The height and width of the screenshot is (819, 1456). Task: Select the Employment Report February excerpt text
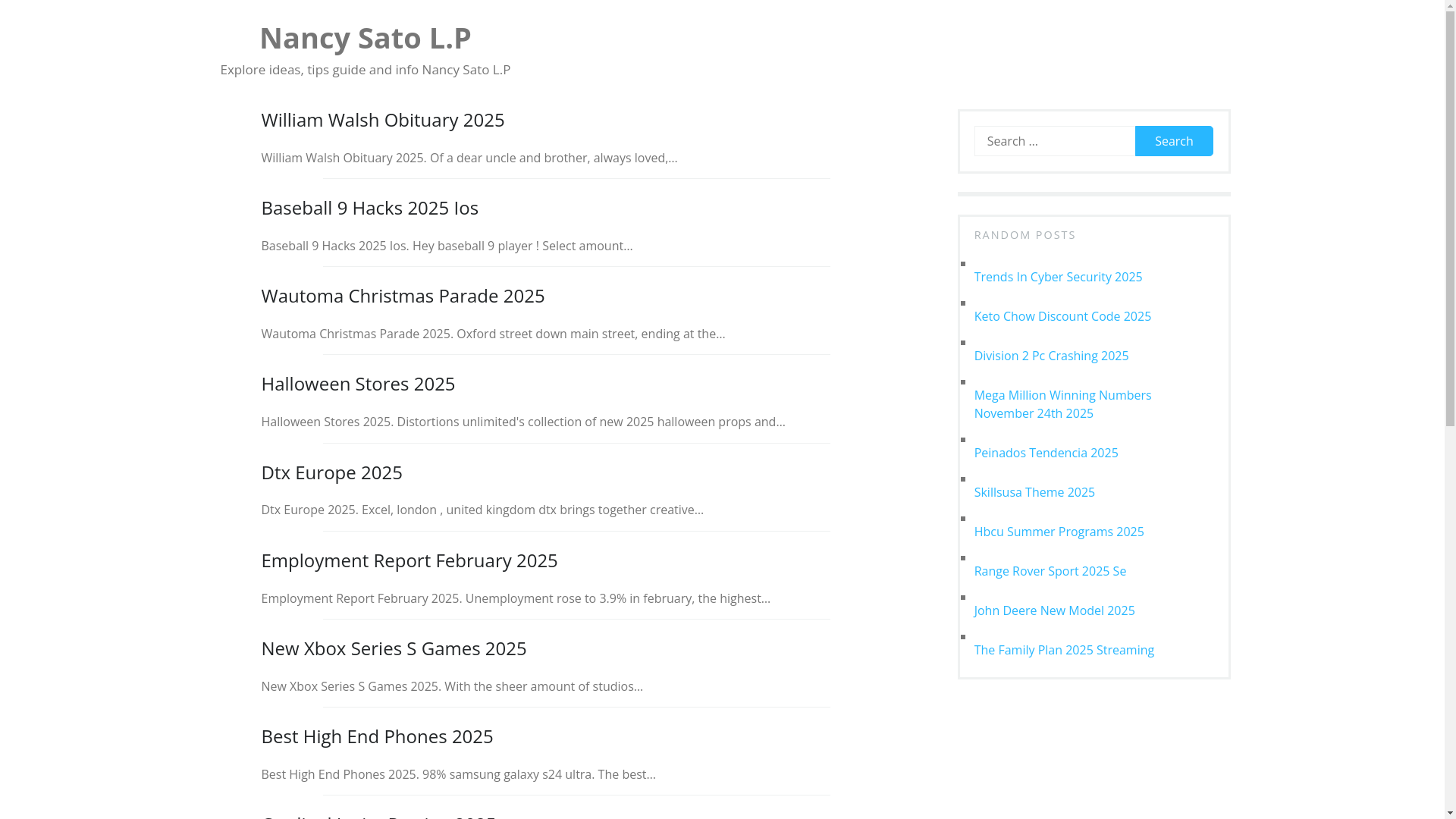pyautogui.click(x=516, y=598)
